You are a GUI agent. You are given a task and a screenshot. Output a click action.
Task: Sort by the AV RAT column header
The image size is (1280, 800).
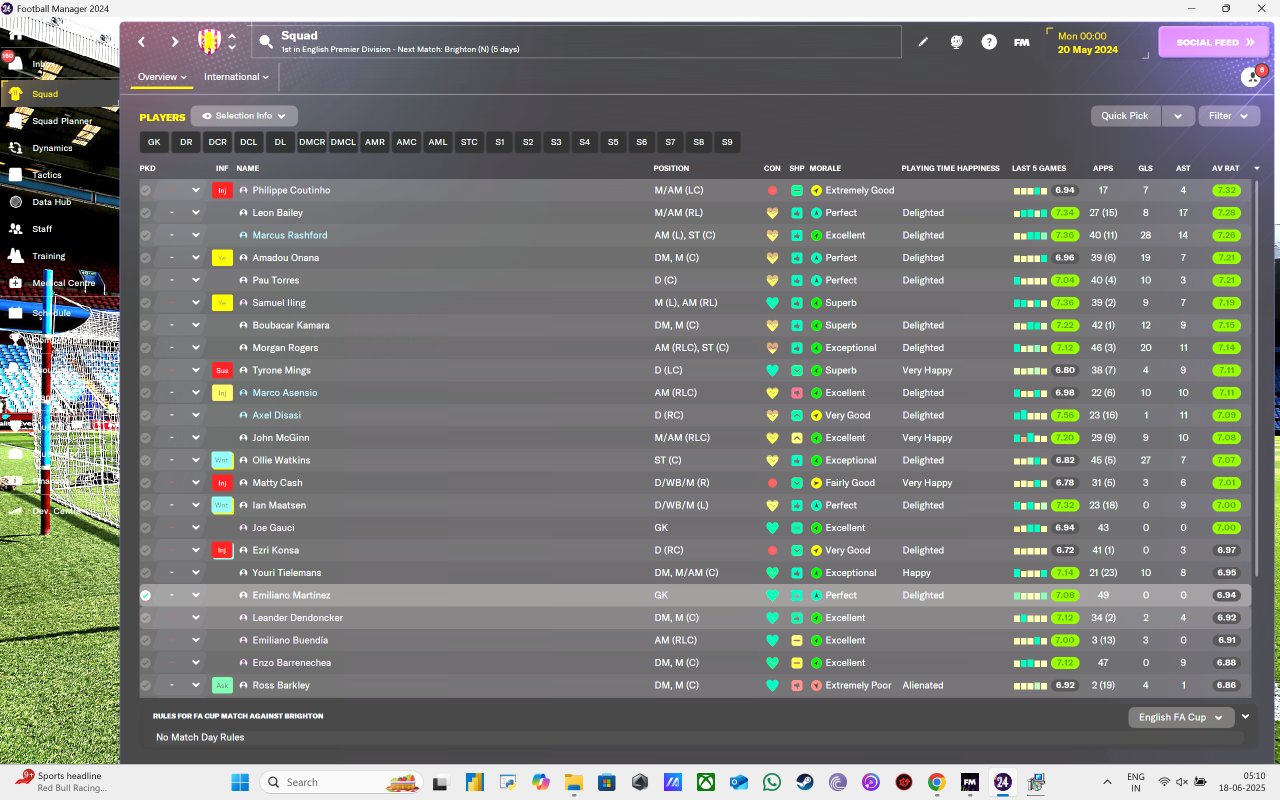tap(1225, 168)
